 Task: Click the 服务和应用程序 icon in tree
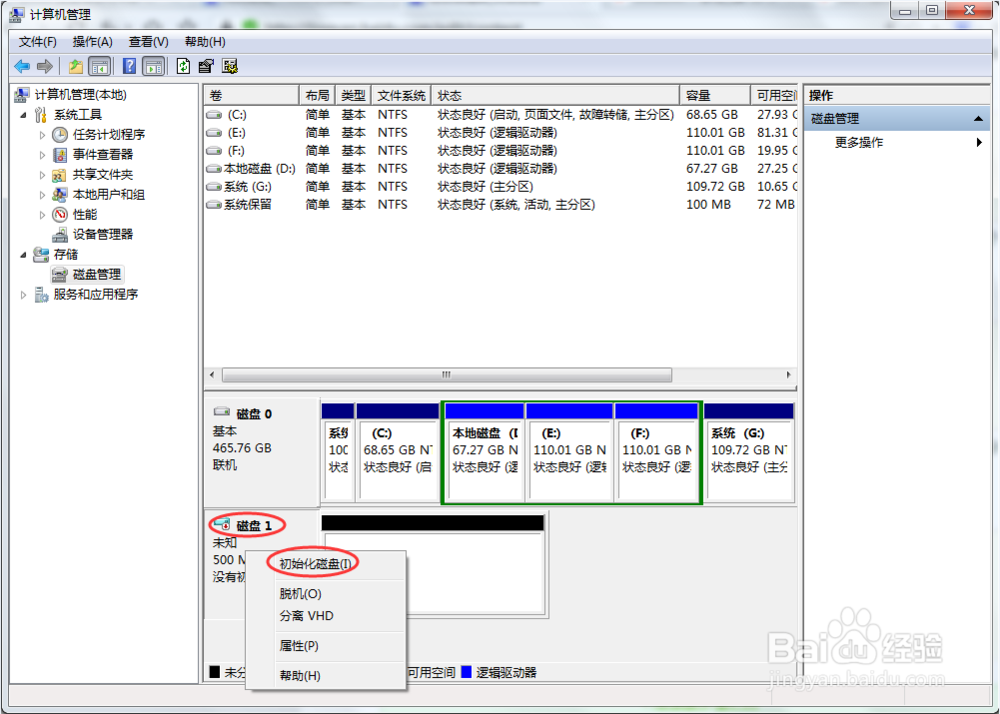pyautogui.click(x=41, y=295)
